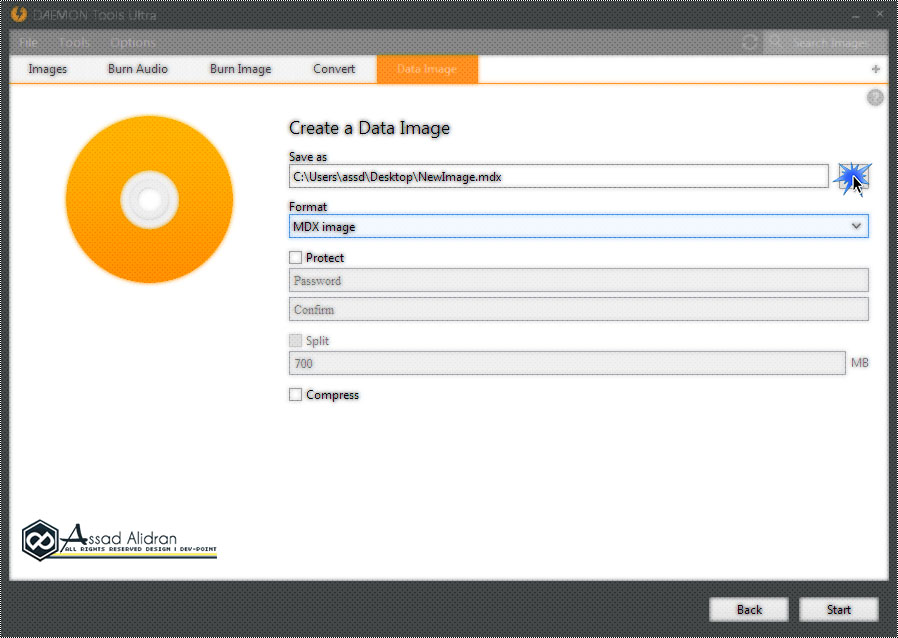Open the Options menu
Viewport: 898px width, 638px height.
[132, 42]
